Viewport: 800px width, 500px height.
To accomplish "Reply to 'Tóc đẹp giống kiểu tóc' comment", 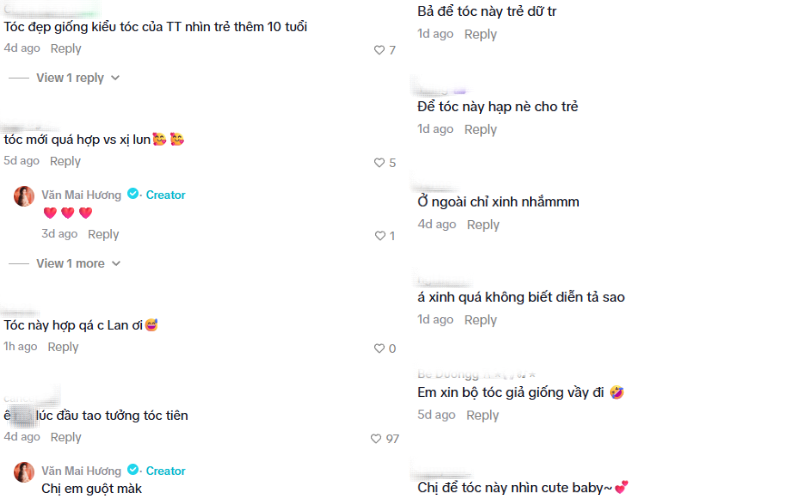I will click(x=66, y=49).
